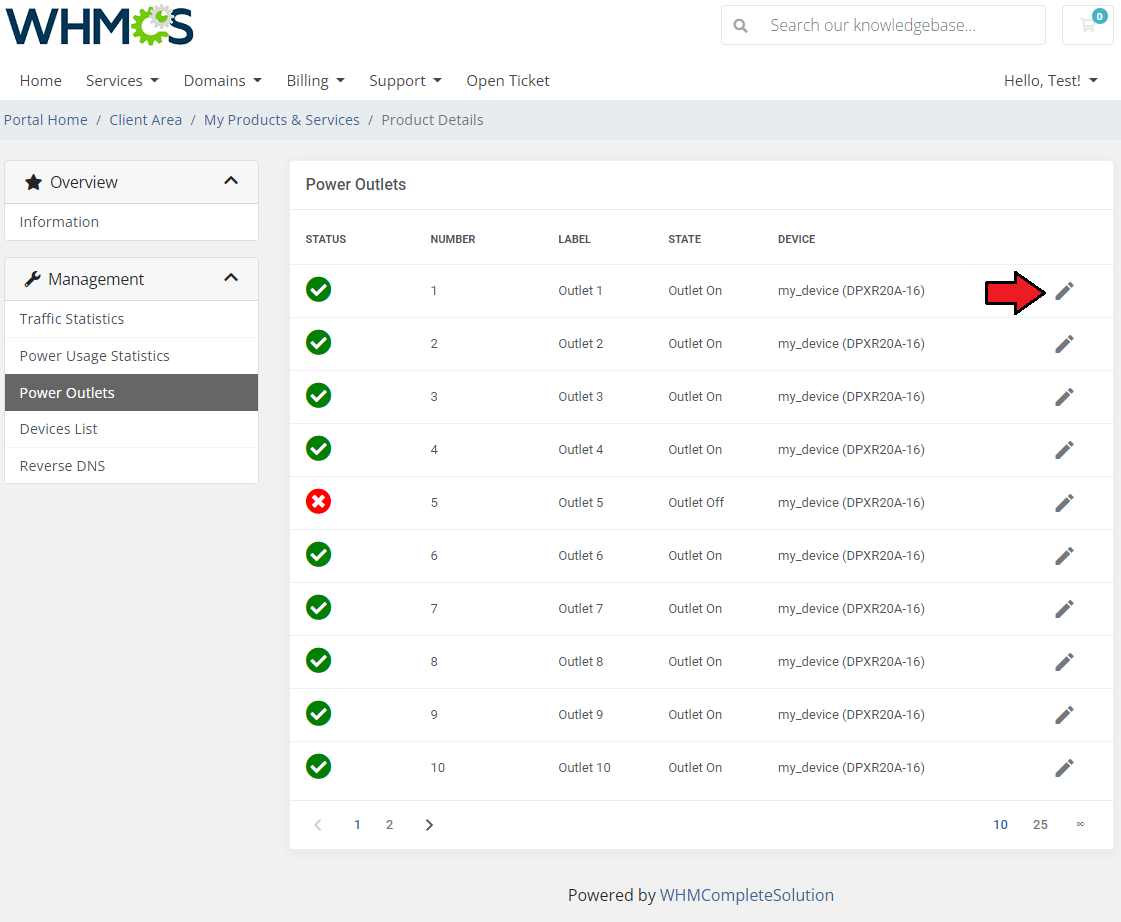The image size is (1121, 922).
Task: Click the 'Outlet Off' state text
Action: tap(696, 502)
